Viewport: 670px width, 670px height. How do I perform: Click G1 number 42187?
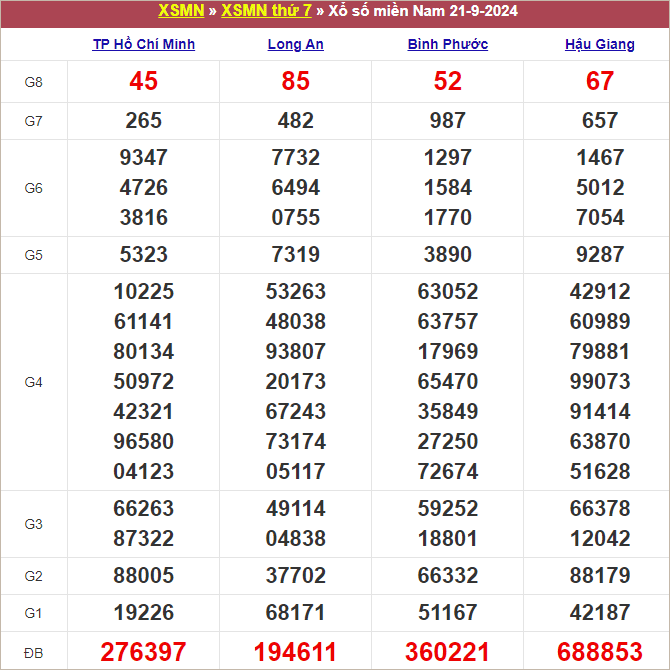click(x=600, y=613)
